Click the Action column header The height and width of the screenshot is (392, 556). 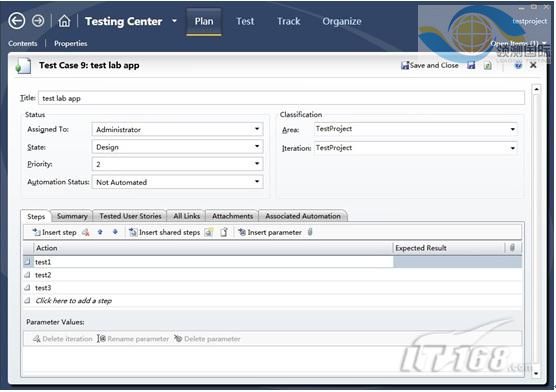[213, 248]
